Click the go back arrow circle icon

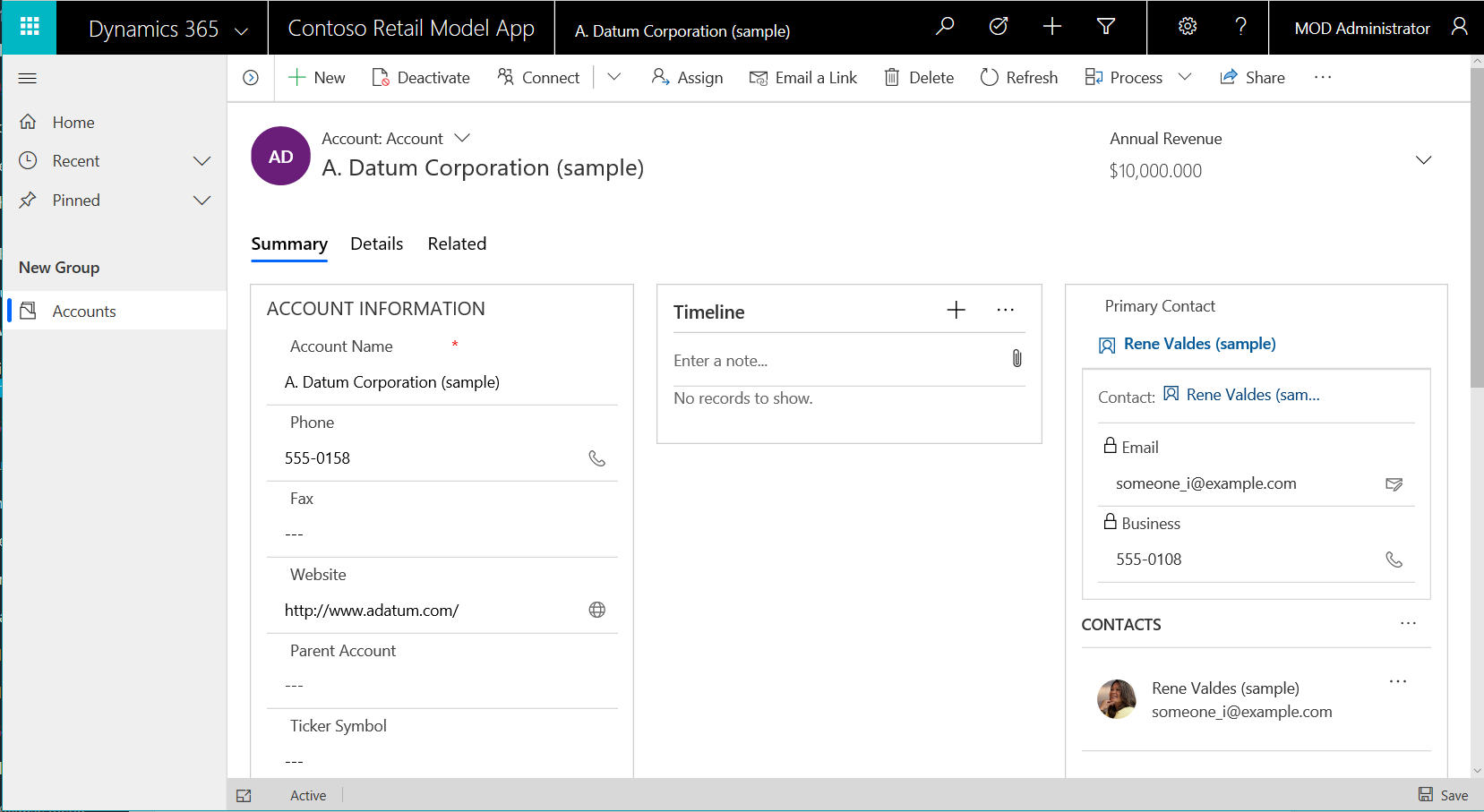pos(251,78)
